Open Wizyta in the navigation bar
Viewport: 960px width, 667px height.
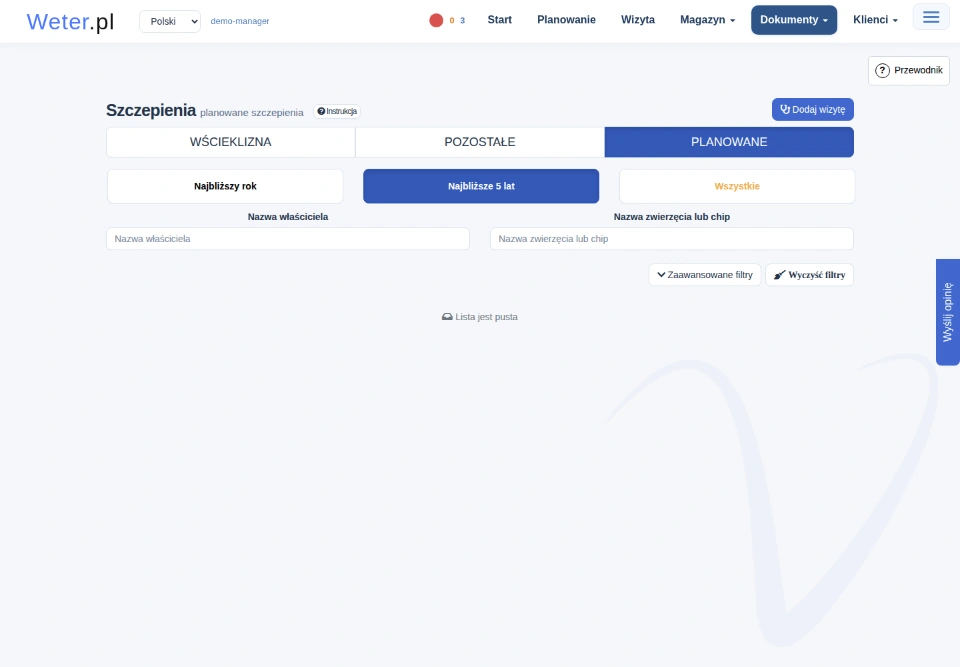(x=638, y=20)
